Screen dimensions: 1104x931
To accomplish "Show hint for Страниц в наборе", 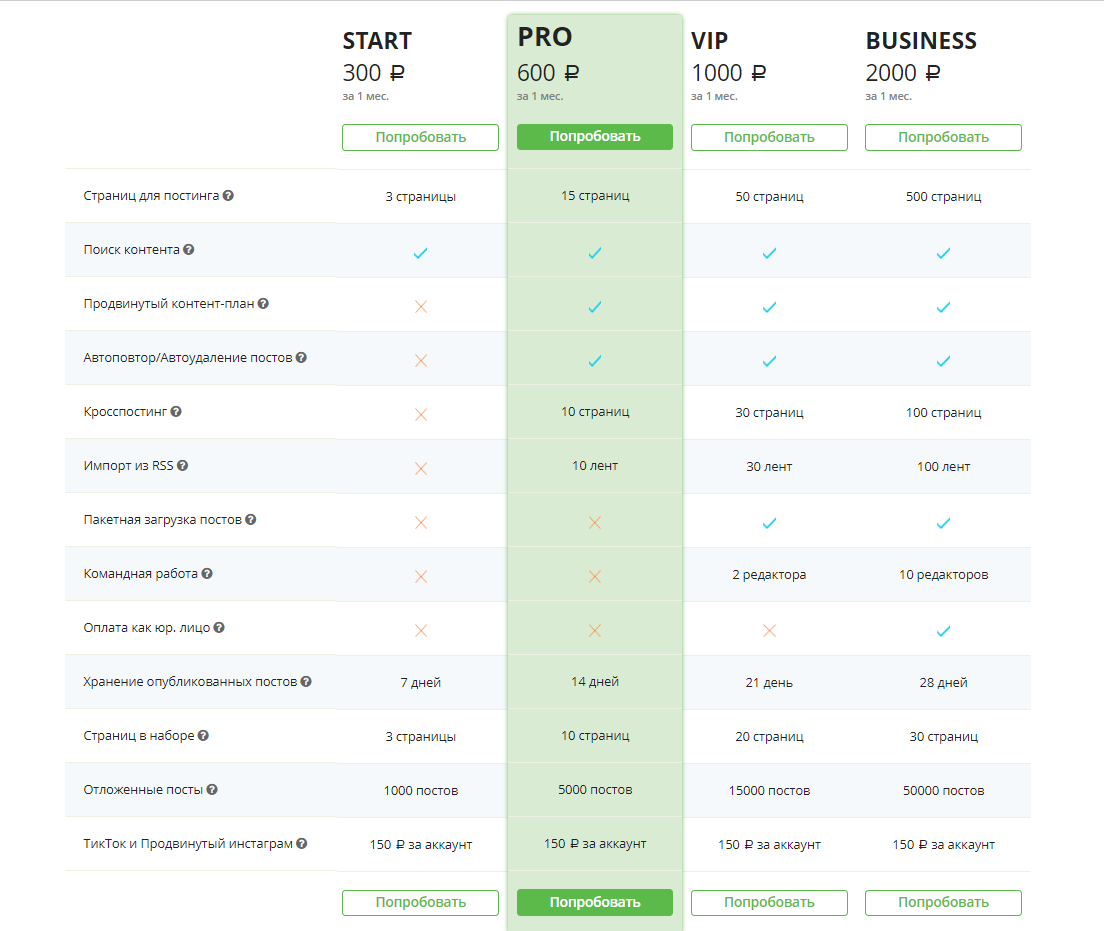I will (x=203, y=736).
